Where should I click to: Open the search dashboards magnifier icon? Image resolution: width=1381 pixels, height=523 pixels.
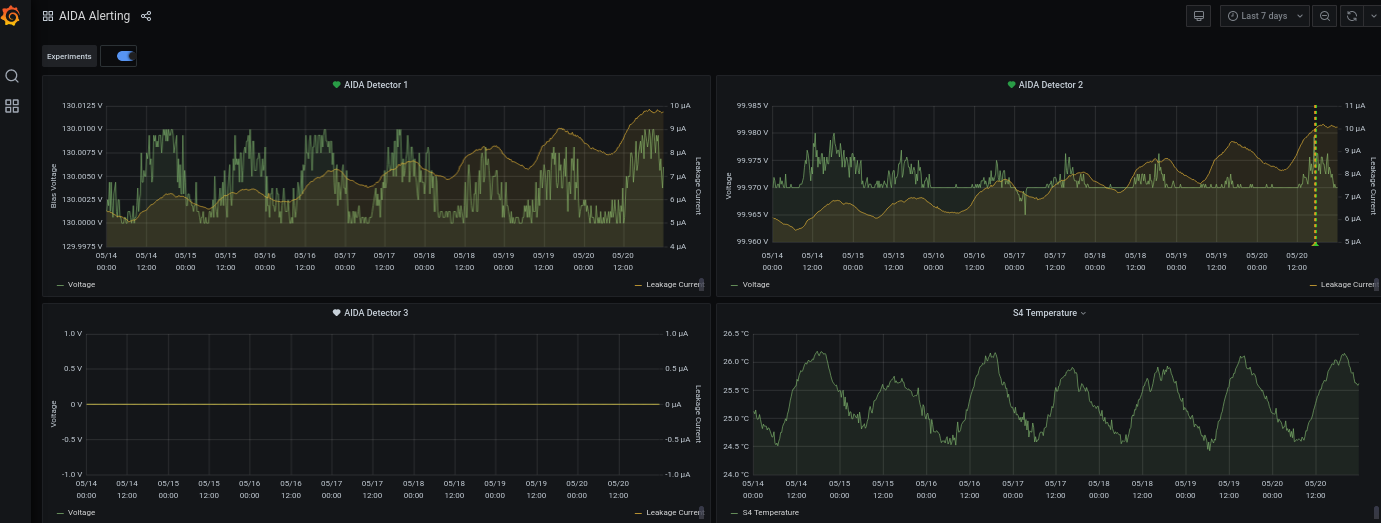(12, 76)
